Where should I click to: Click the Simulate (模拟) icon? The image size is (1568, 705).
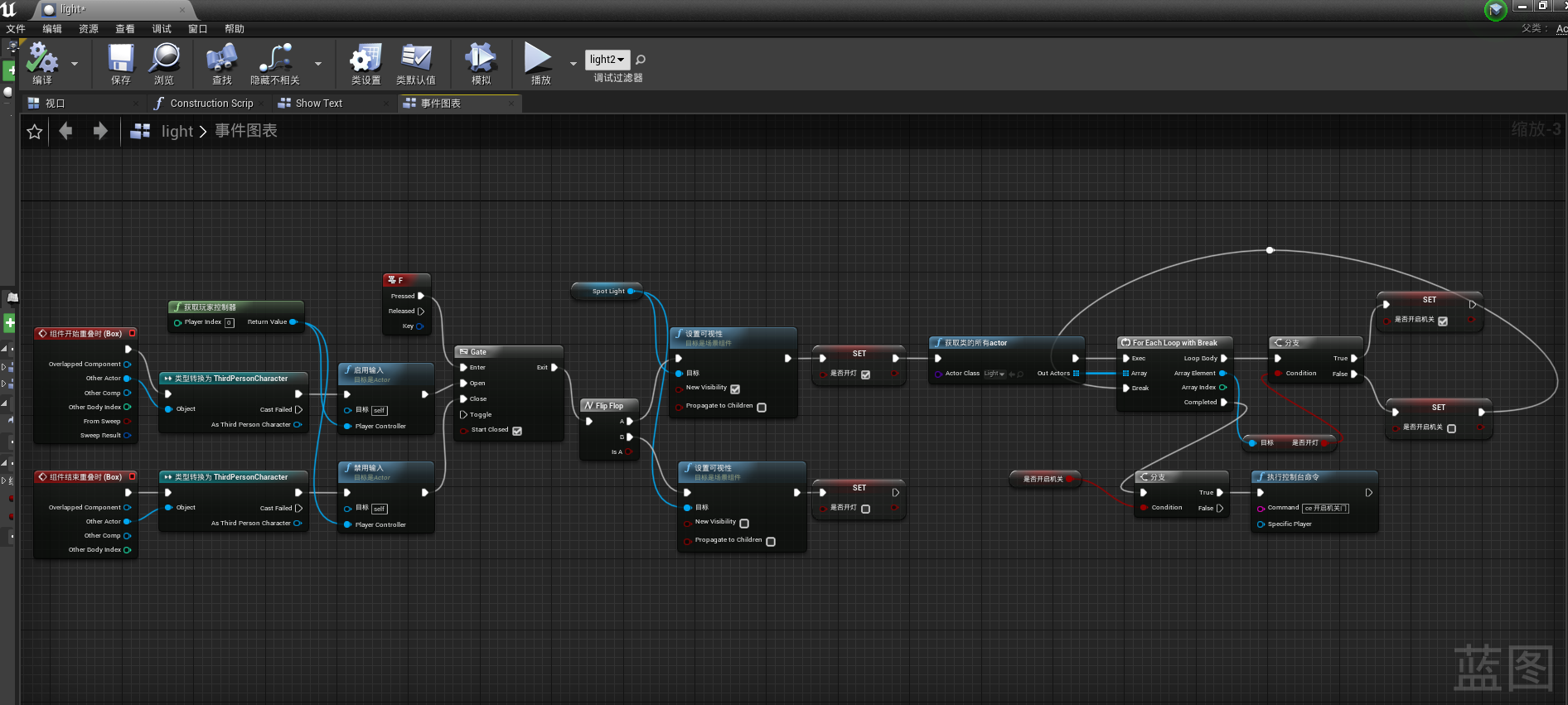(481, 59)
